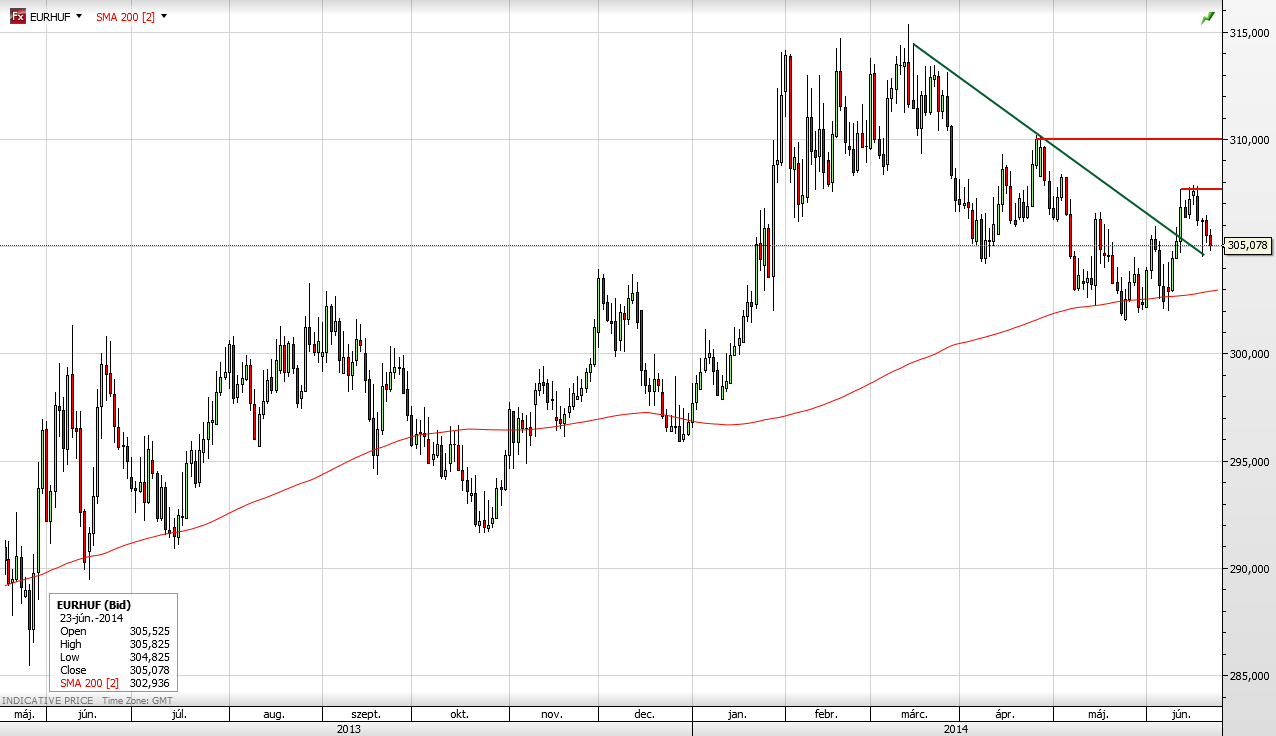Viewport: 1276px width, 736px height.
Task: Click the Close label in data box
Action: click(x=73, y=670)
